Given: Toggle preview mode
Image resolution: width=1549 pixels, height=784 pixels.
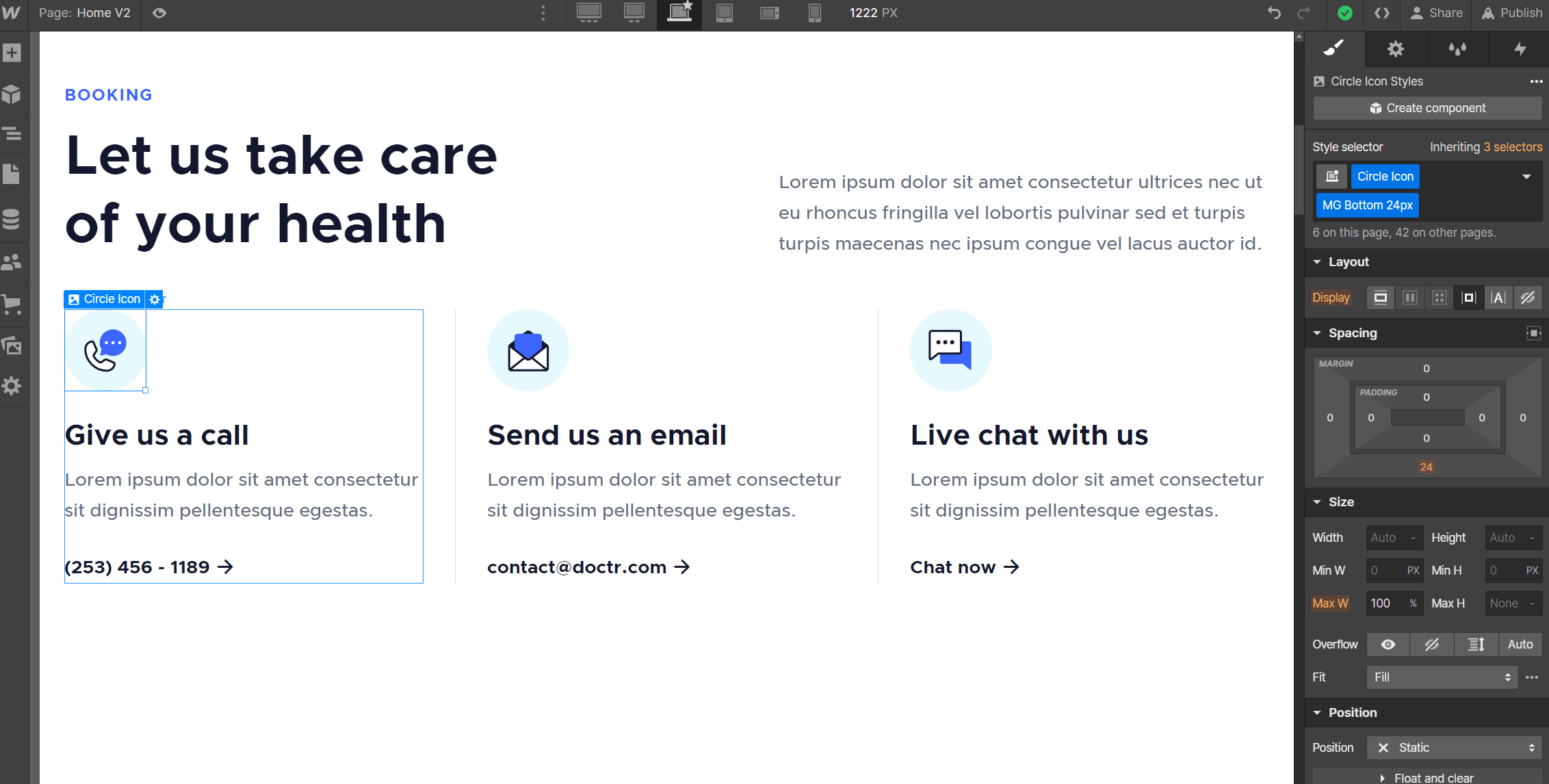Looking at the screenshot, I should coord(159,13).
